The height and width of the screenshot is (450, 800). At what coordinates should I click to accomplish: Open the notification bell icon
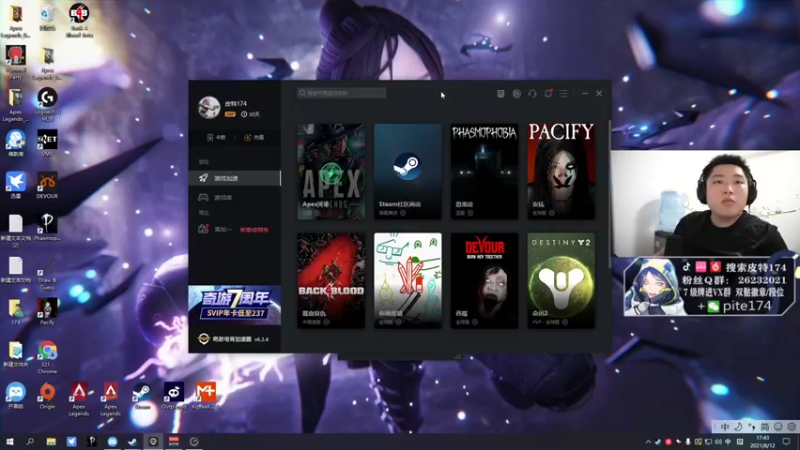click(x=548, y=93)
